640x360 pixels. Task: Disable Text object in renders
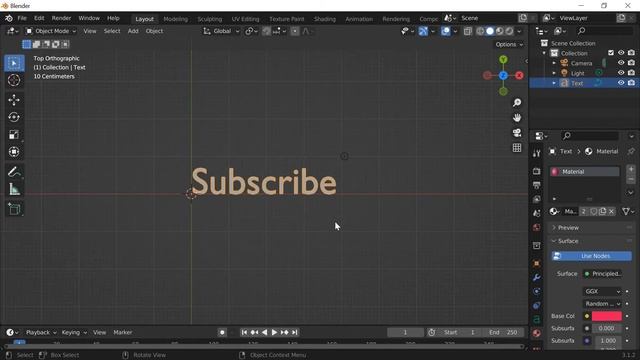click(x=631, y=83)
